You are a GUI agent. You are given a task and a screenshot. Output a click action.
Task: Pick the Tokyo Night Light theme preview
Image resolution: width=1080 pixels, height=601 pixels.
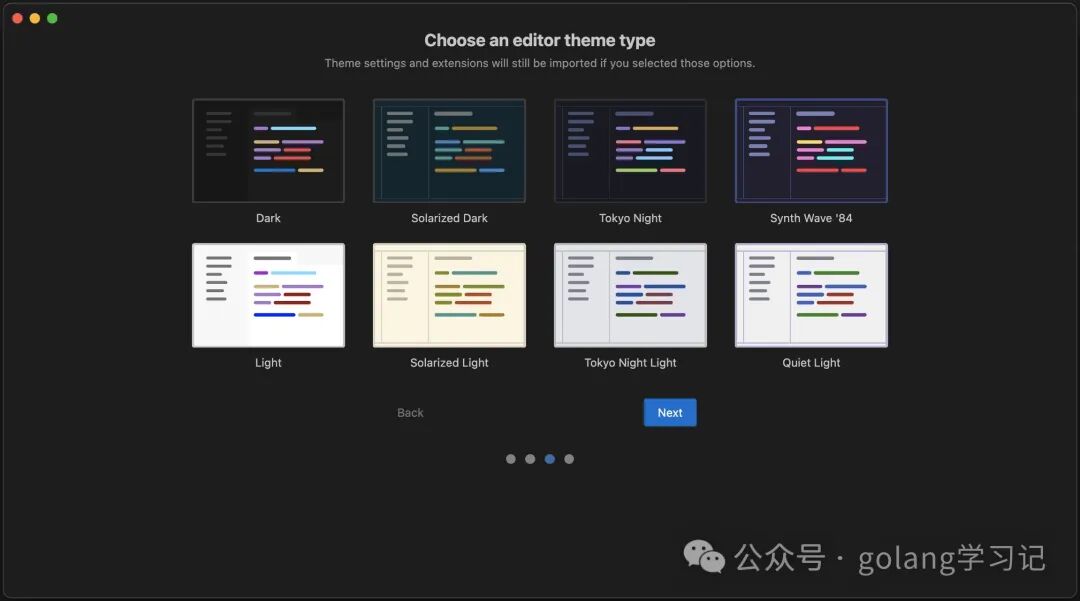(x=630, y=295)
